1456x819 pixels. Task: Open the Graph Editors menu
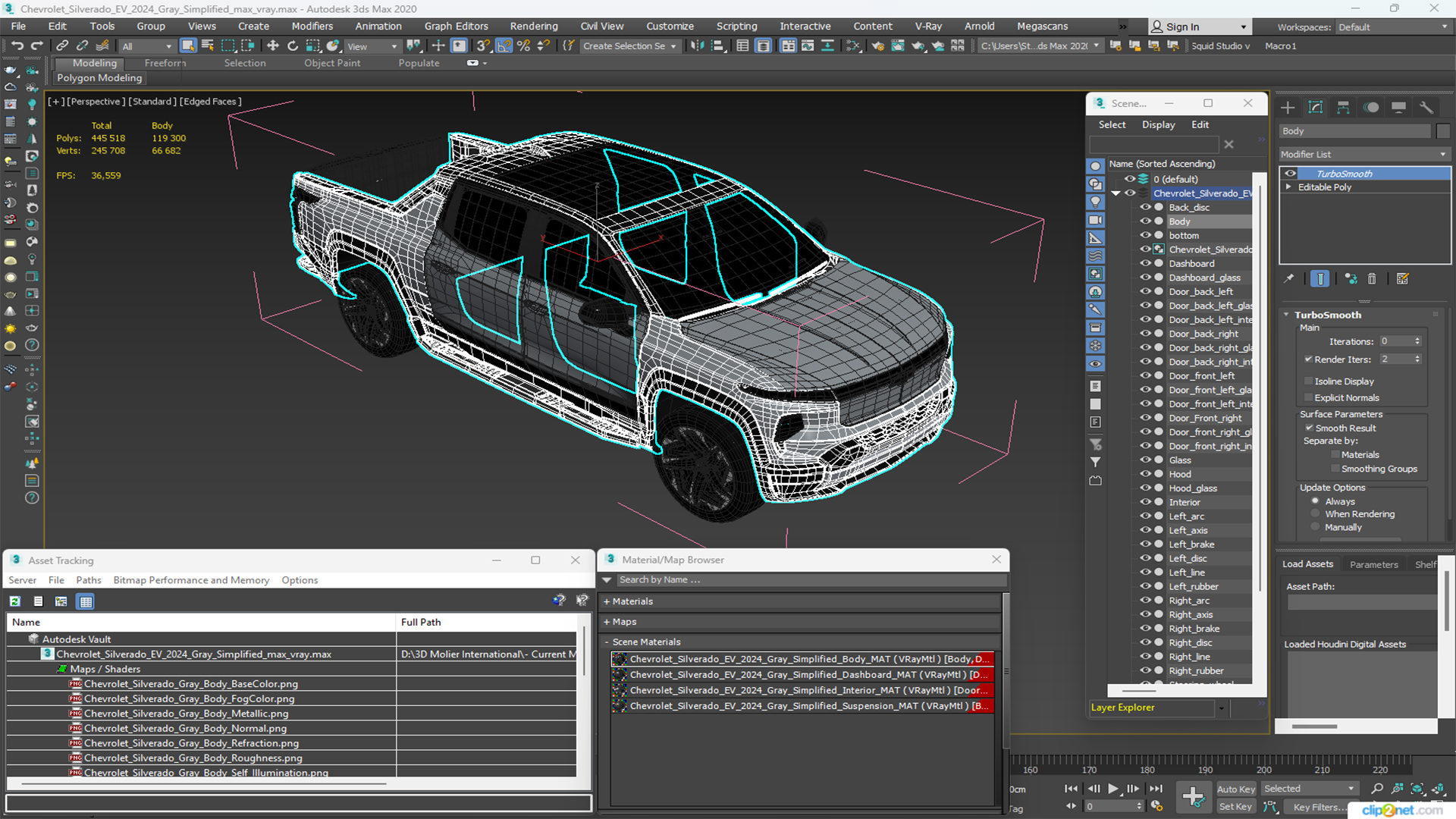point(456,26)
